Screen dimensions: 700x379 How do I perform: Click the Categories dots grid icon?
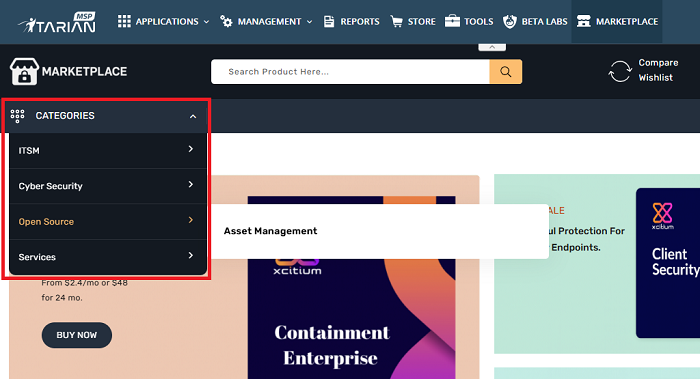(17, 116)
